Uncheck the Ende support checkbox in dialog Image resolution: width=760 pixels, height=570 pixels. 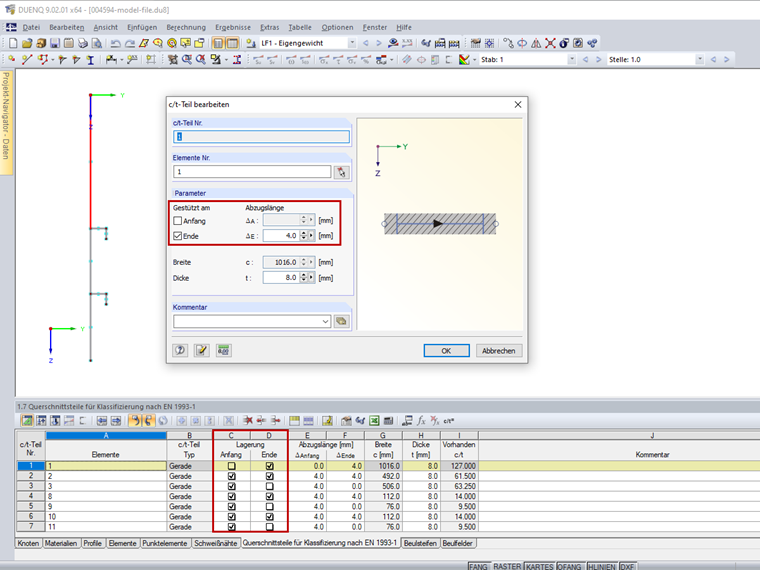177,236
